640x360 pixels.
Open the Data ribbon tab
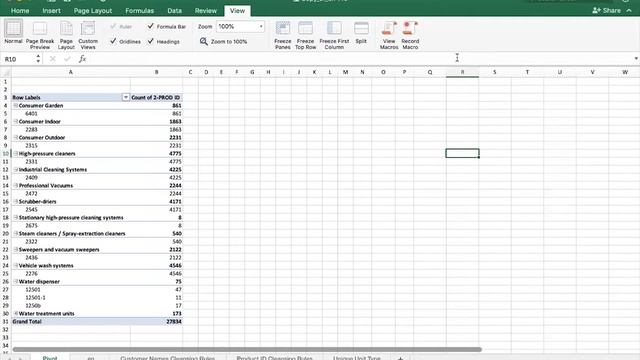pos(174,11)
